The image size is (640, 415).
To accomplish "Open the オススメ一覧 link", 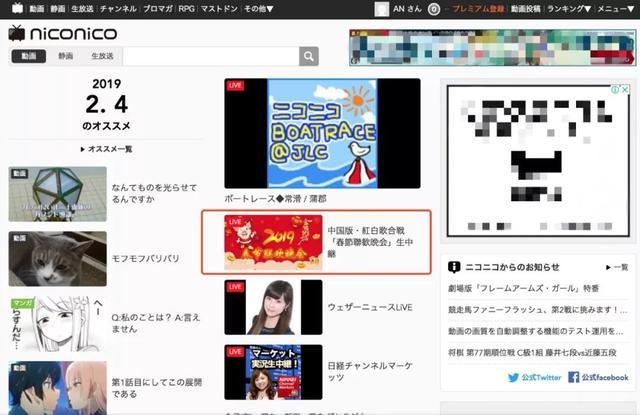I will (x=107, y=149).
